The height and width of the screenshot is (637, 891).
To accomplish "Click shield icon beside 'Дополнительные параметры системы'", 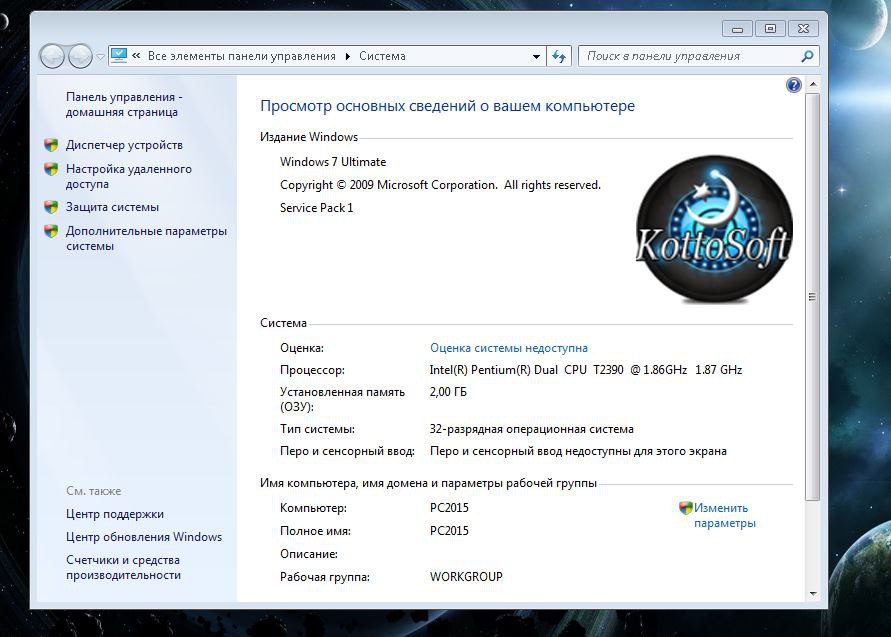I will click(51, 231).
